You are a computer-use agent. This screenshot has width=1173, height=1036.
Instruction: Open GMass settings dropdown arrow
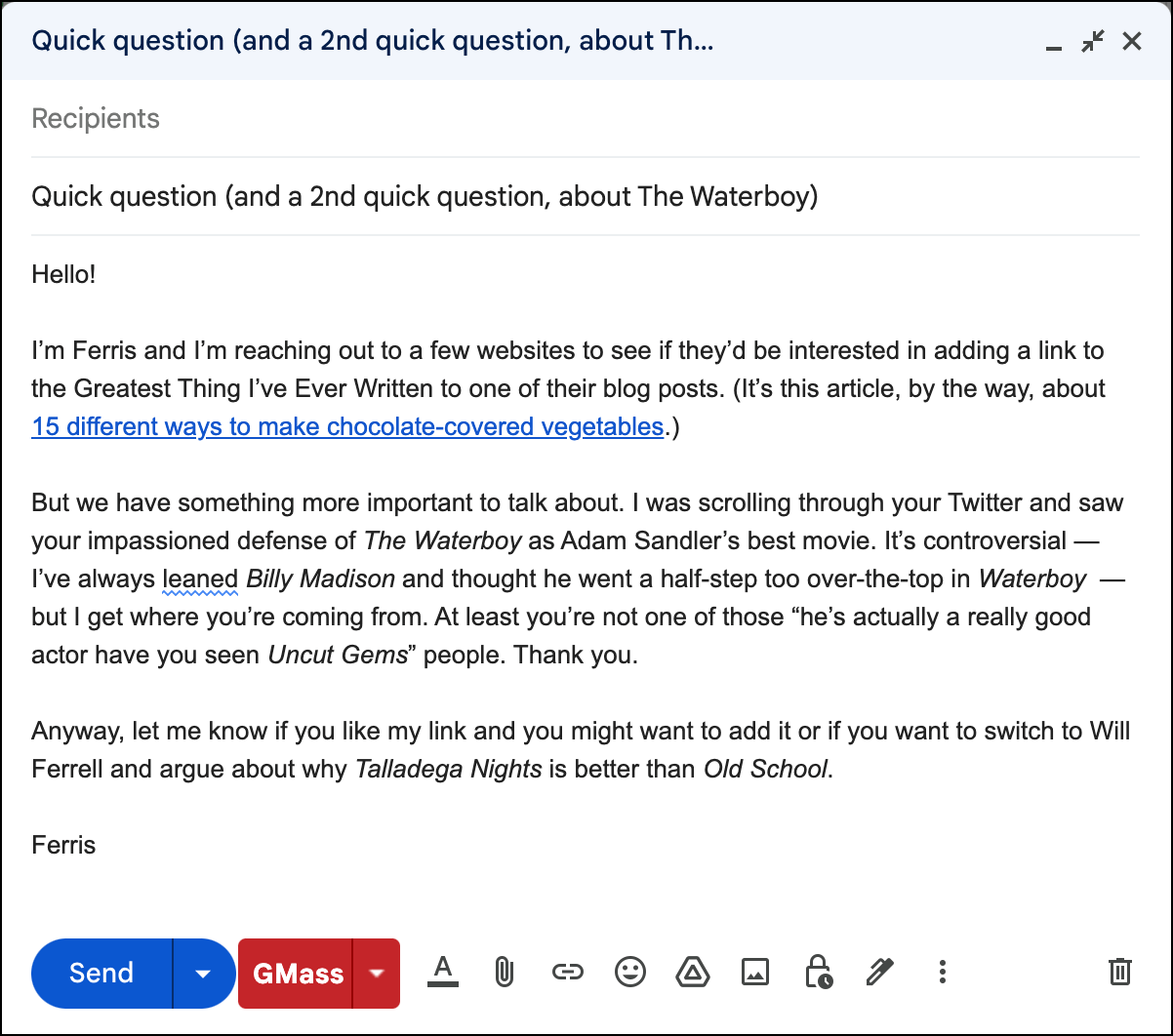click(377, 973)
